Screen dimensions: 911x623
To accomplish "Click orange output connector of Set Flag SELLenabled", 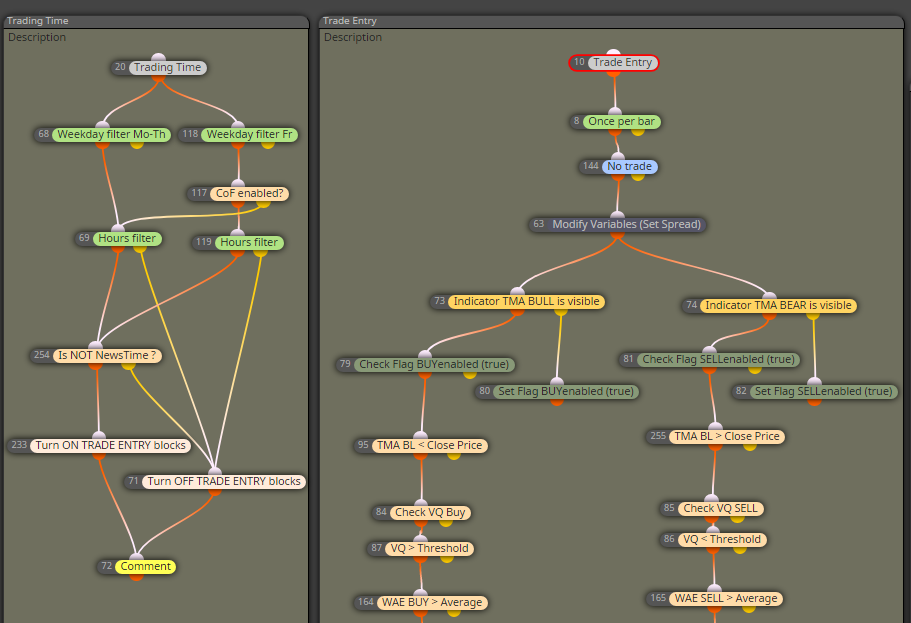I will (814, 402).
